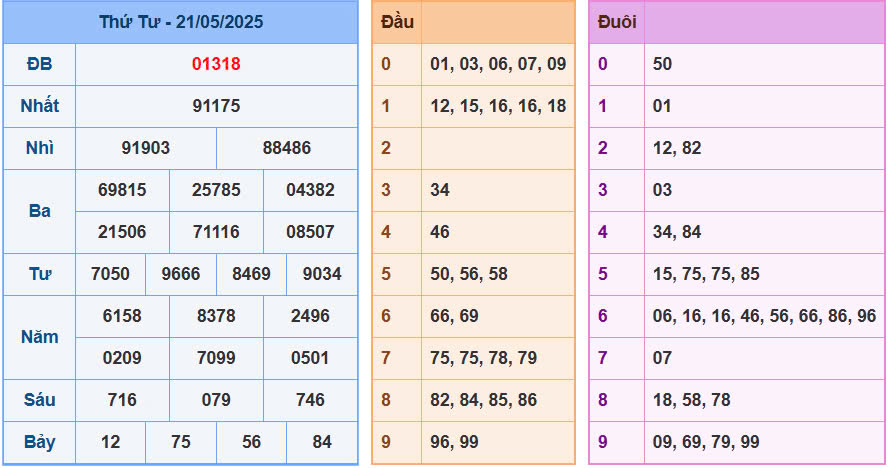This screenshot has height=468, width=891.
Task: Click the Đầu column header
Action: tap(397, 22)
